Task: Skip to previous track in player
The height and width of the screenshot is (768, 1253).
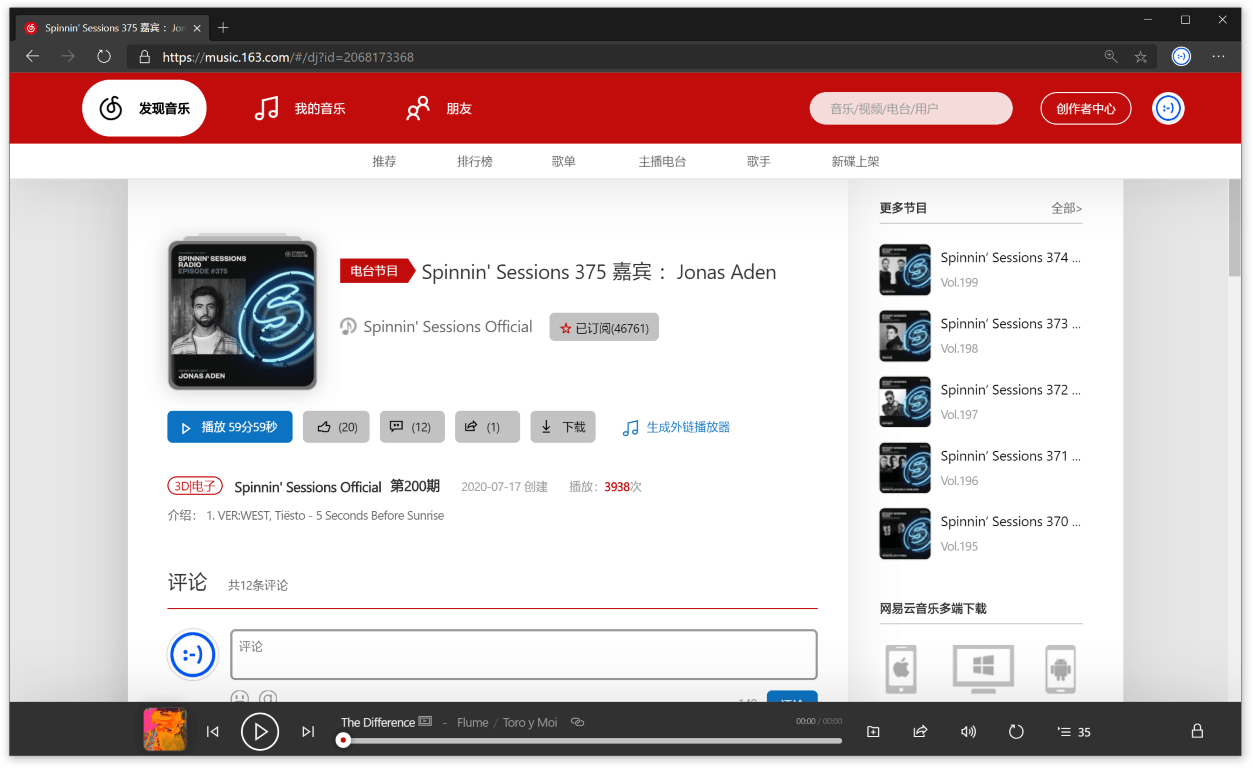Action: (213, 732)
